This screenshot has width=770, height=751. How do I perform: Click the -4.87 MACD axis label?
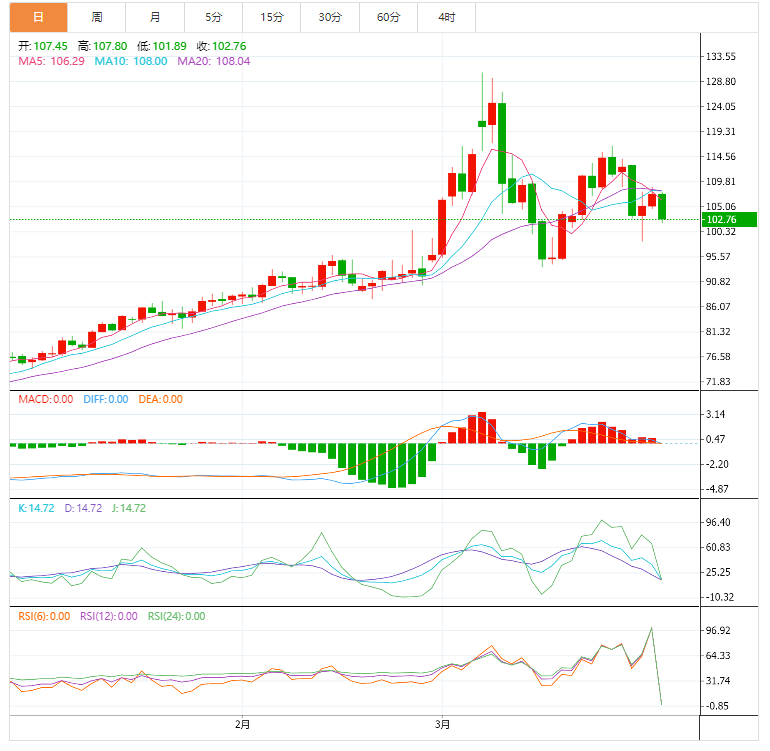[717, 489]
